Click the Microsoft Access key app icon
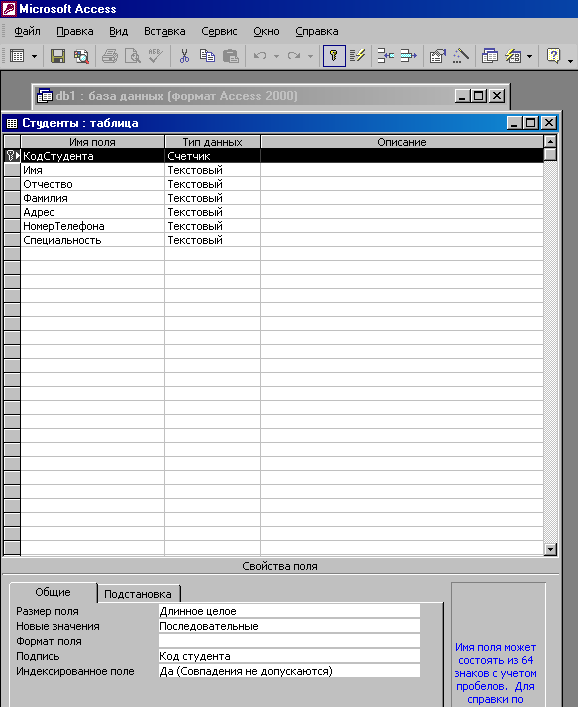 [x=9, y=9]
